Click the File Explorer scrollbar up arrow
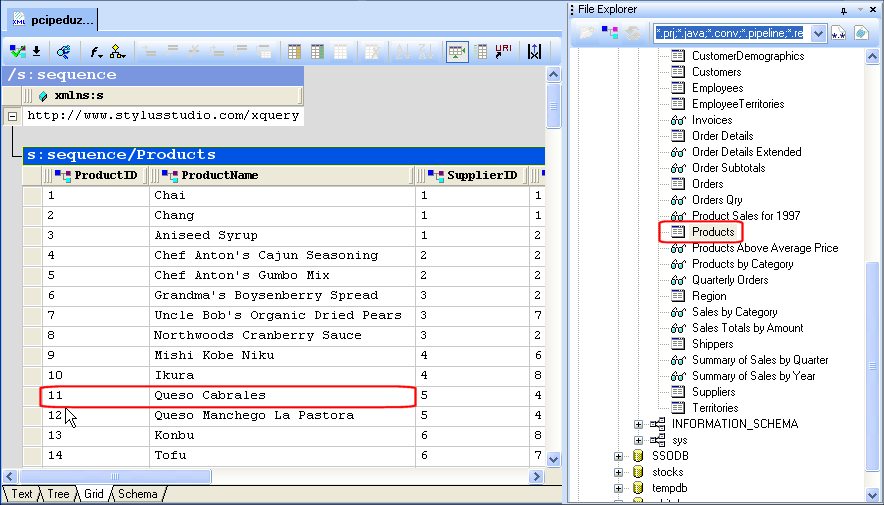884x505 pixels. coord(872,56)
